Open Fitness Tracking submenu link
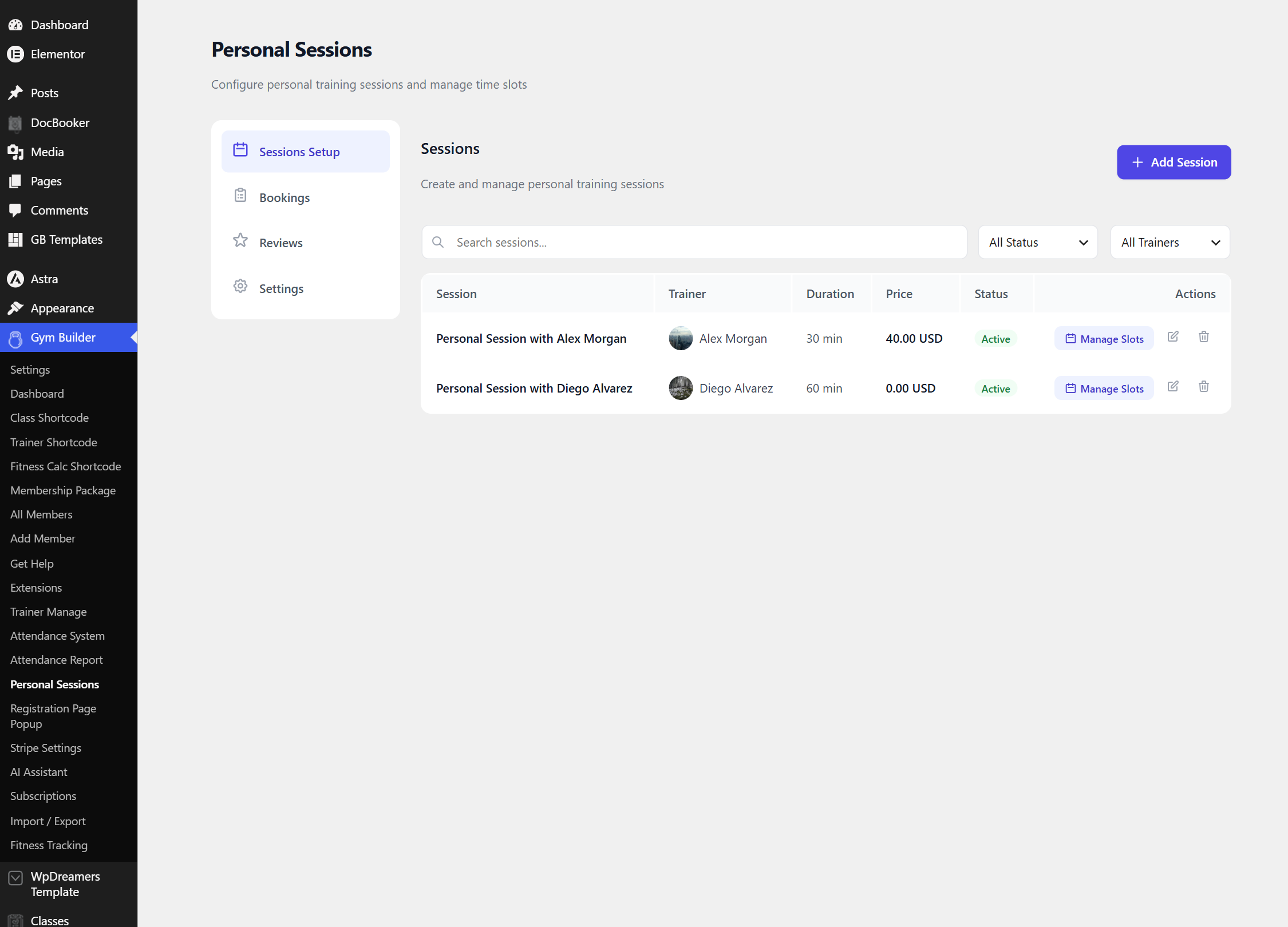The image size is (1288, 927). point(49,845)
